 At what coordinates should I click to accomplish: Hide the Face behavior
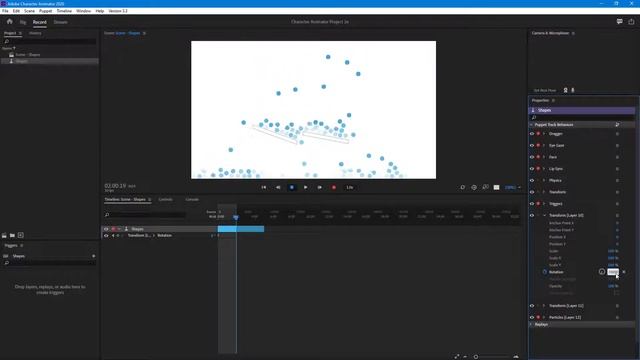pos(532,157)
